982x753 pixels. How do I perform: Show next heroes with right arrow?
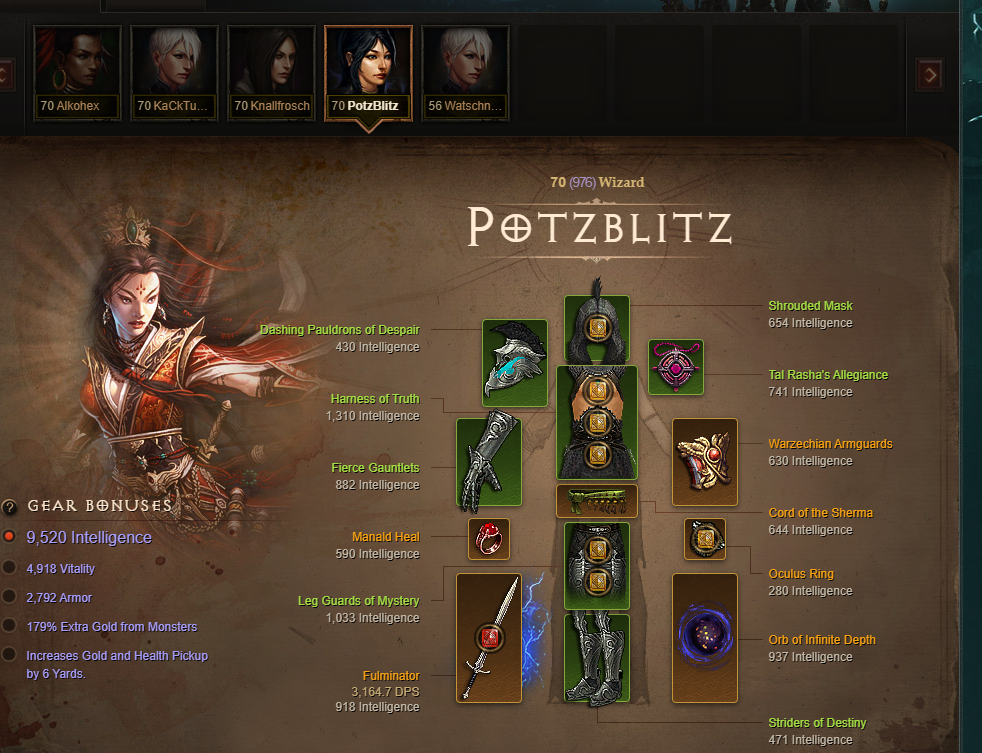point(930,75)
